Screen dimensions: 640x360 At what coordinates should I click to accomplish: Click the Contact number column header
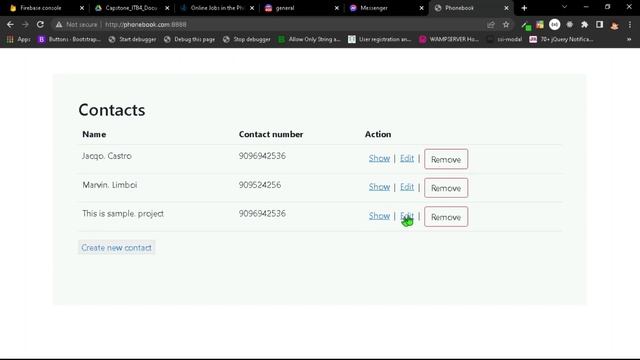coord(271,134)
